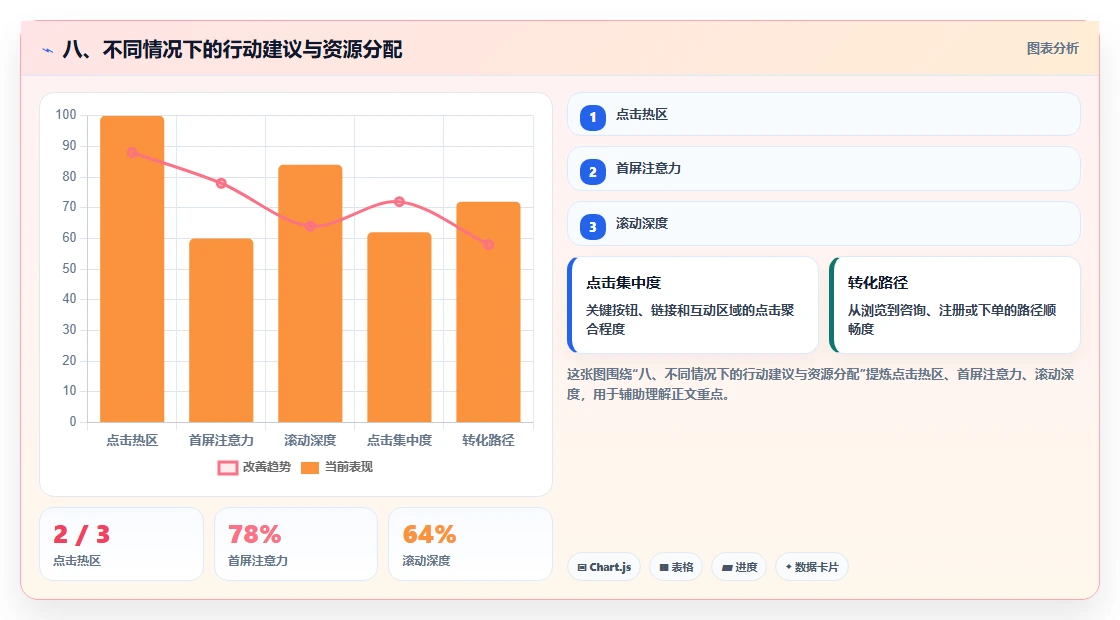Click the 点击热区 x-axis label

coord(132,440)
